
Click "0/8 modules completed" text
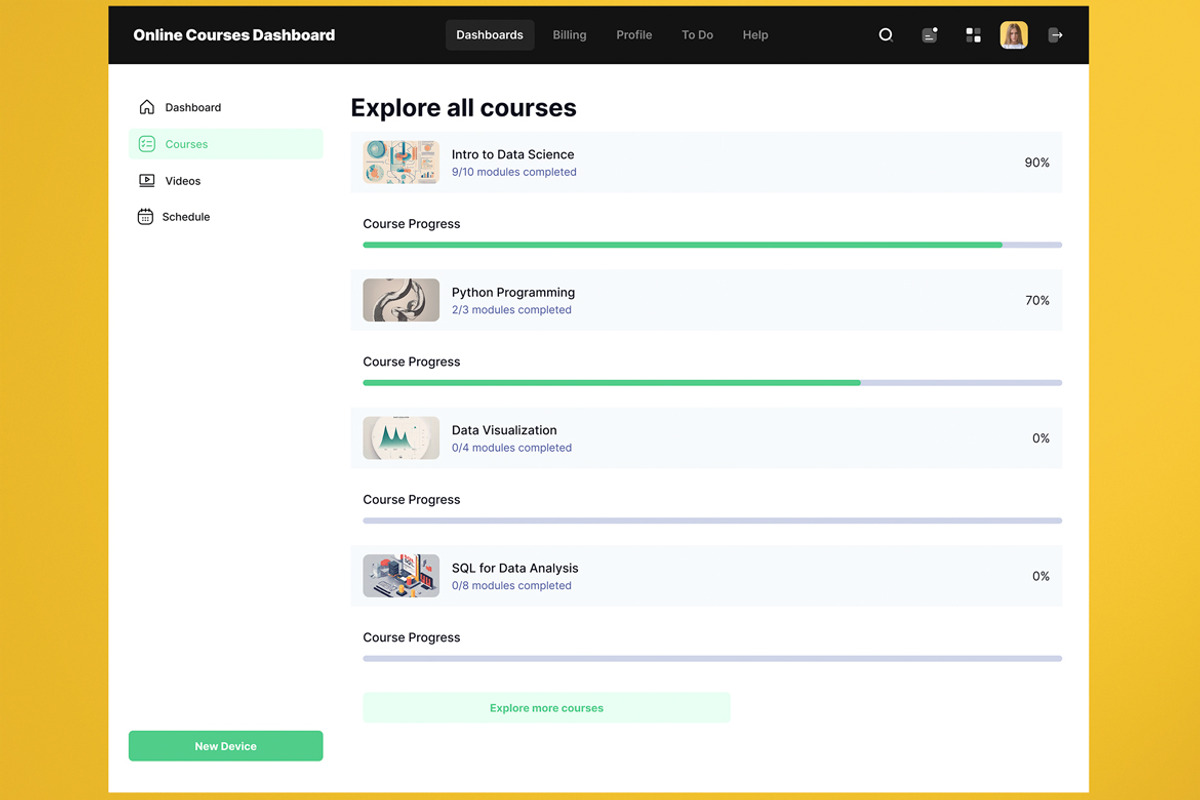coord(511,586)
